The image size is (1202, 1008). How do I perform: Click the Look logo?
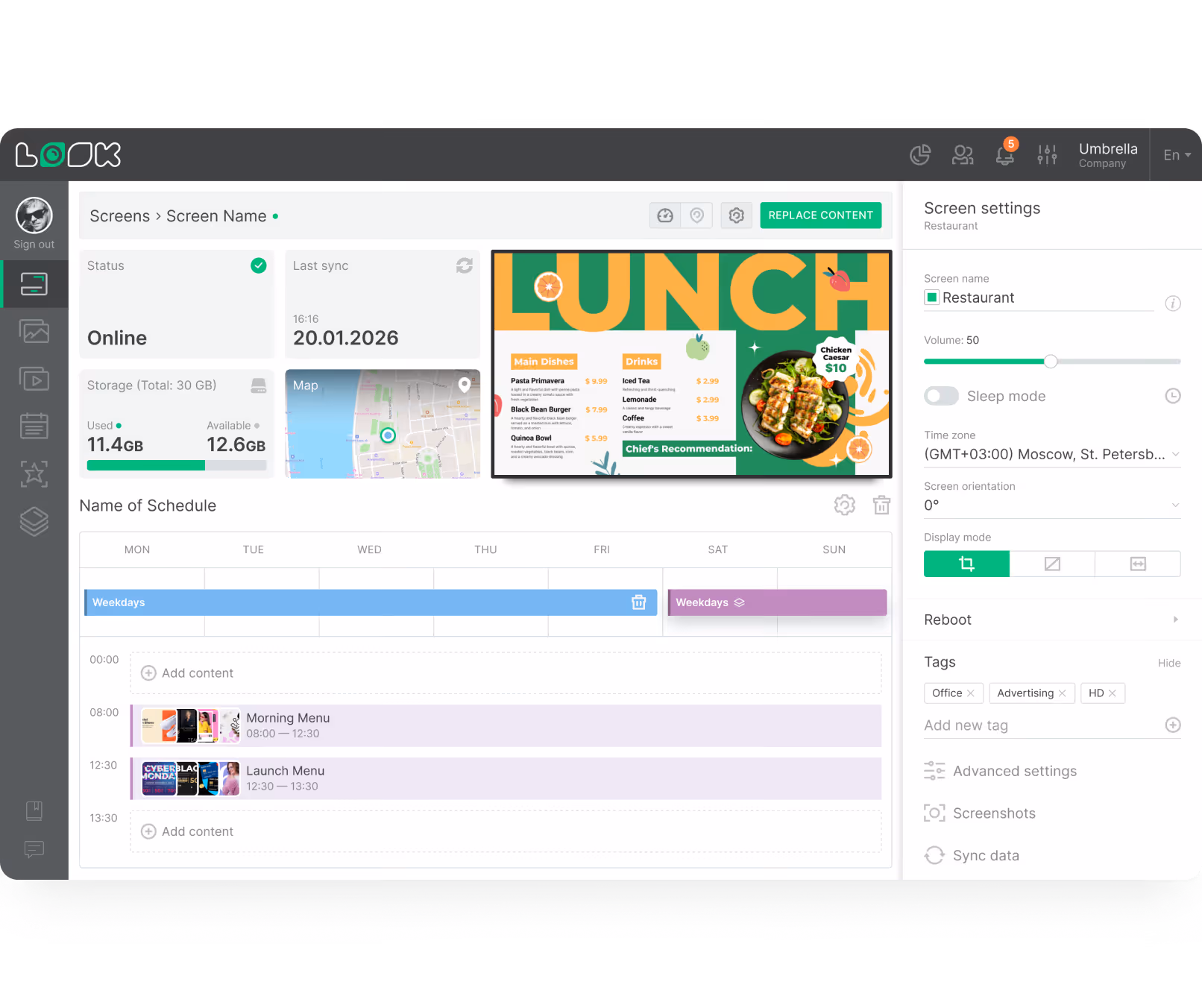tap(68, 154)
